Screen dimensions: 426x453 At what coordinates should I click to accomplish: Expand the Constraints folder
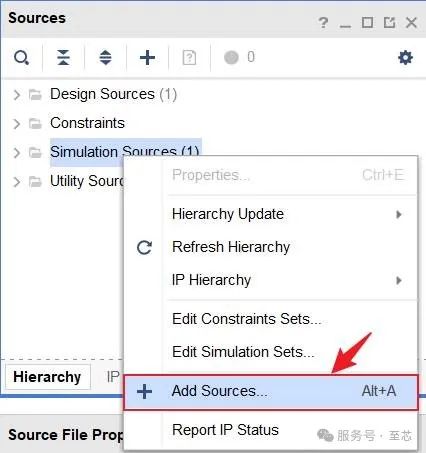[x=17, y=124]
